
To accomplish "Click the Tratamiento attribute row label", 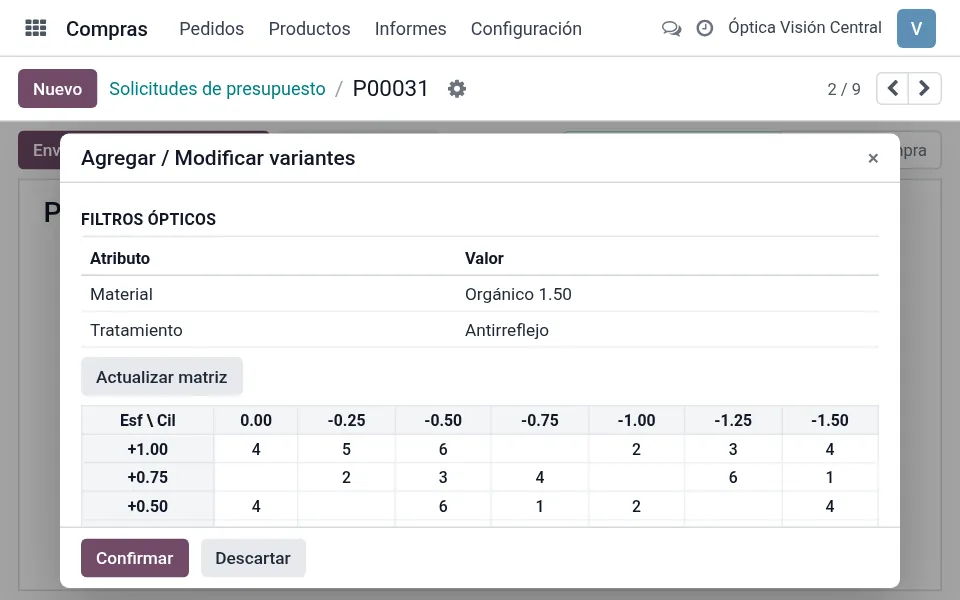I will [136, 330].
